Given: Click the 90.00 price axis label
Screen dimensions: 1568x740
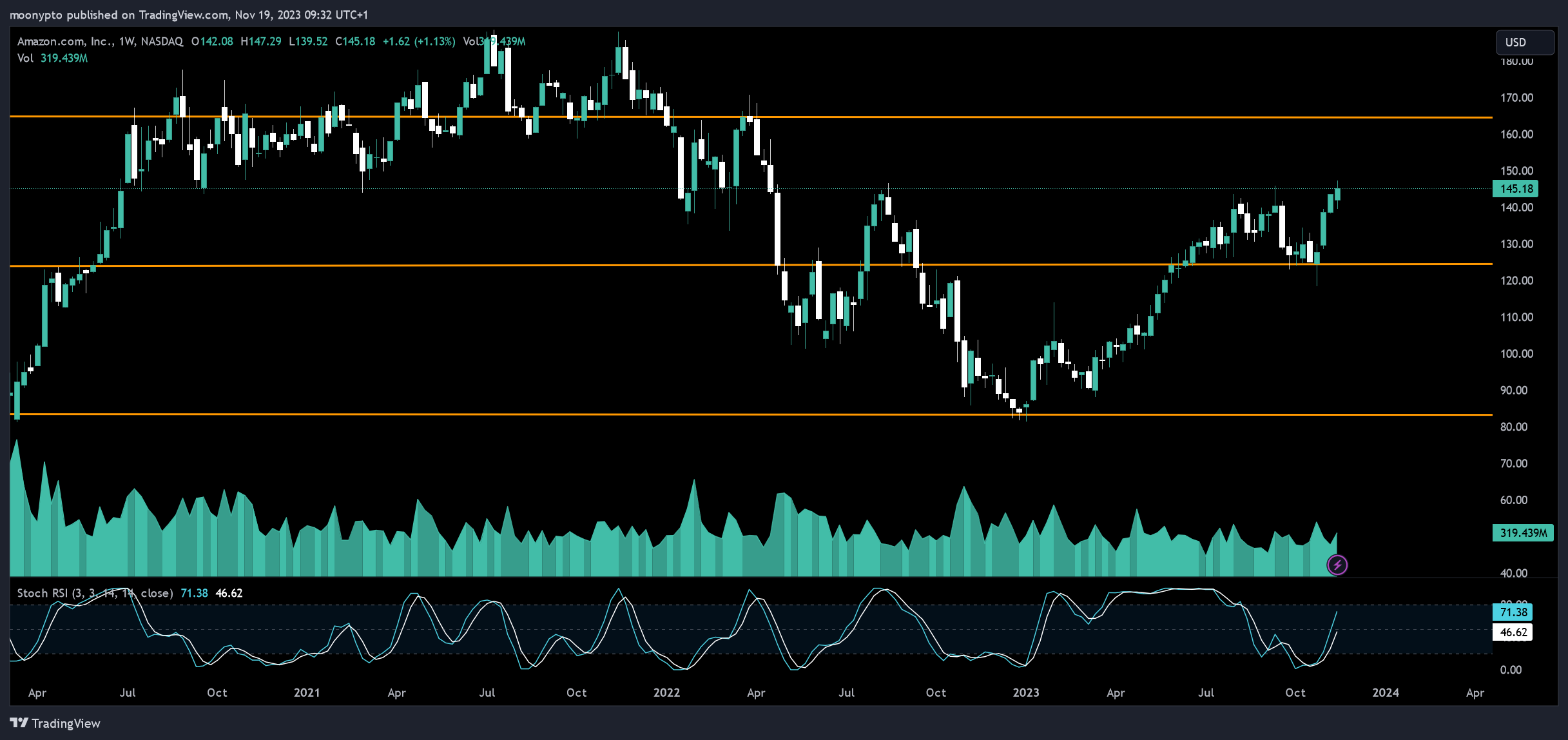Looking at the screenshot, I should (x=1514, y=391).
